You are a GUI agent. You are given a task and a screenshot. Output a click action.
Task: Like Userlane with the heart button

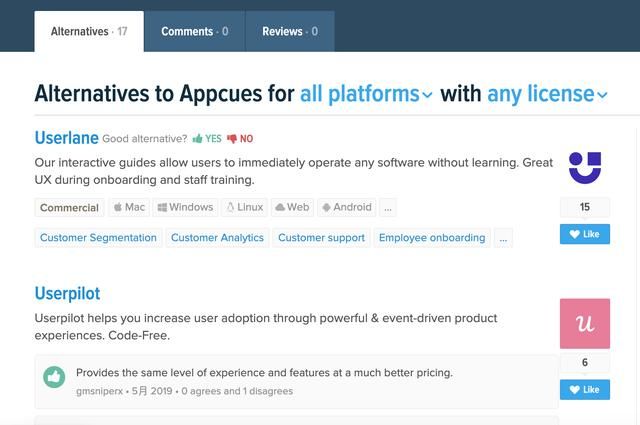tap(585, 234)
